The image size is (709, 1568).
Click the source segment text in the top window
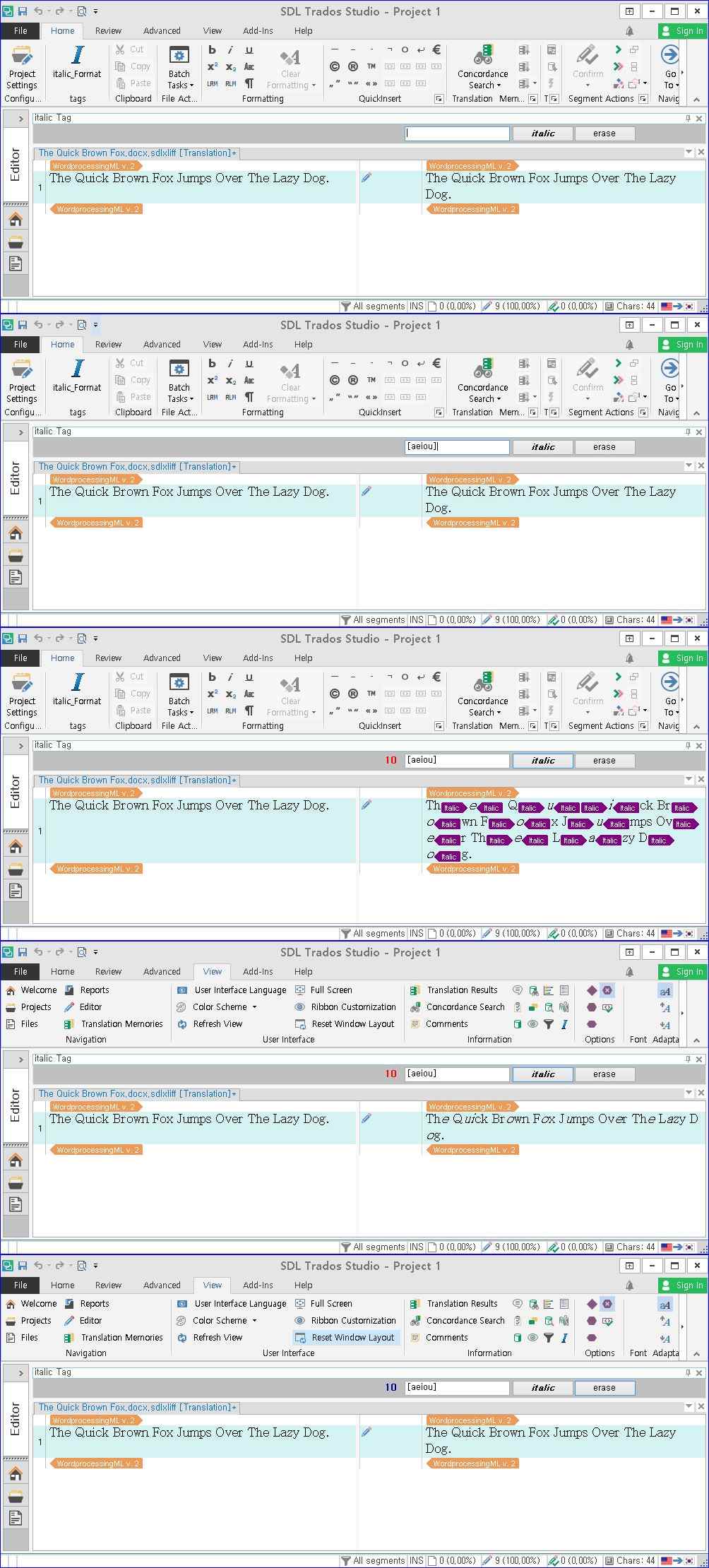pos(189,178)
